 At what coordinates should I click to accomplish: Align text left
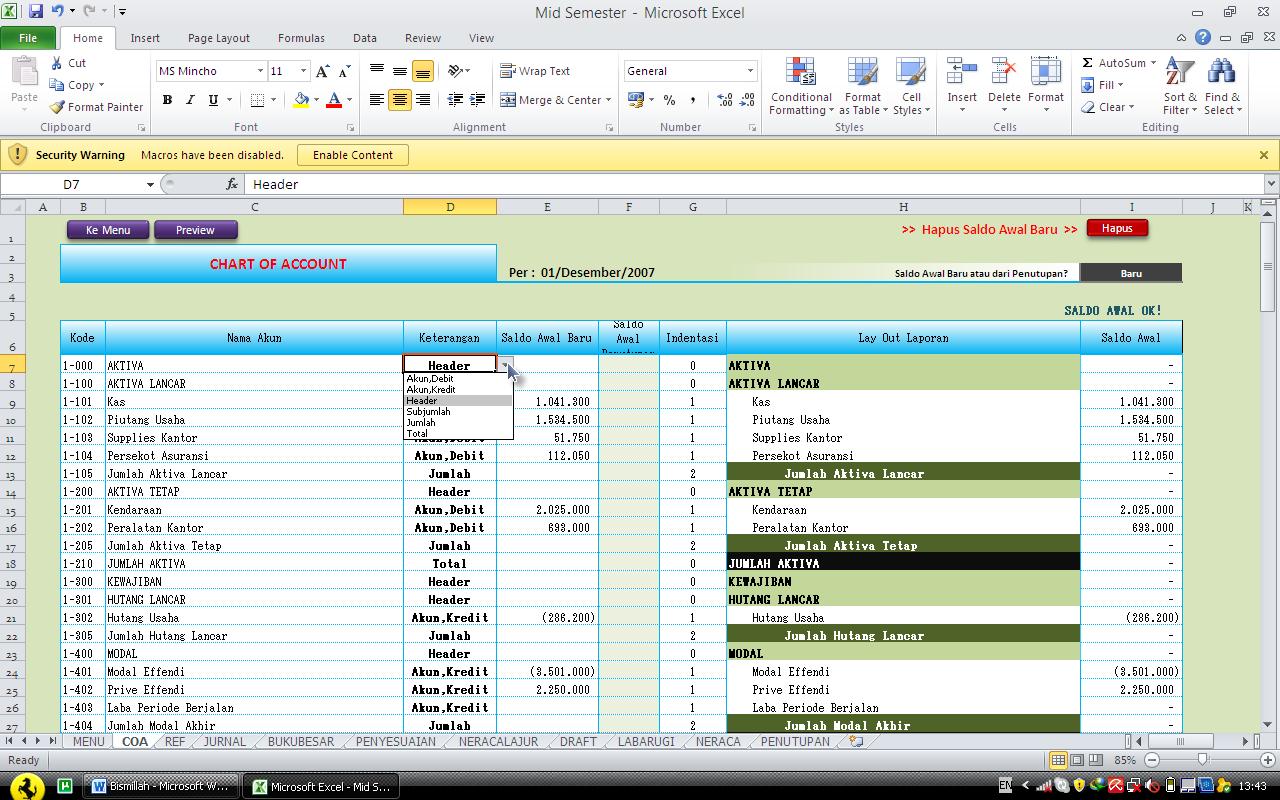tap(377, 100)
